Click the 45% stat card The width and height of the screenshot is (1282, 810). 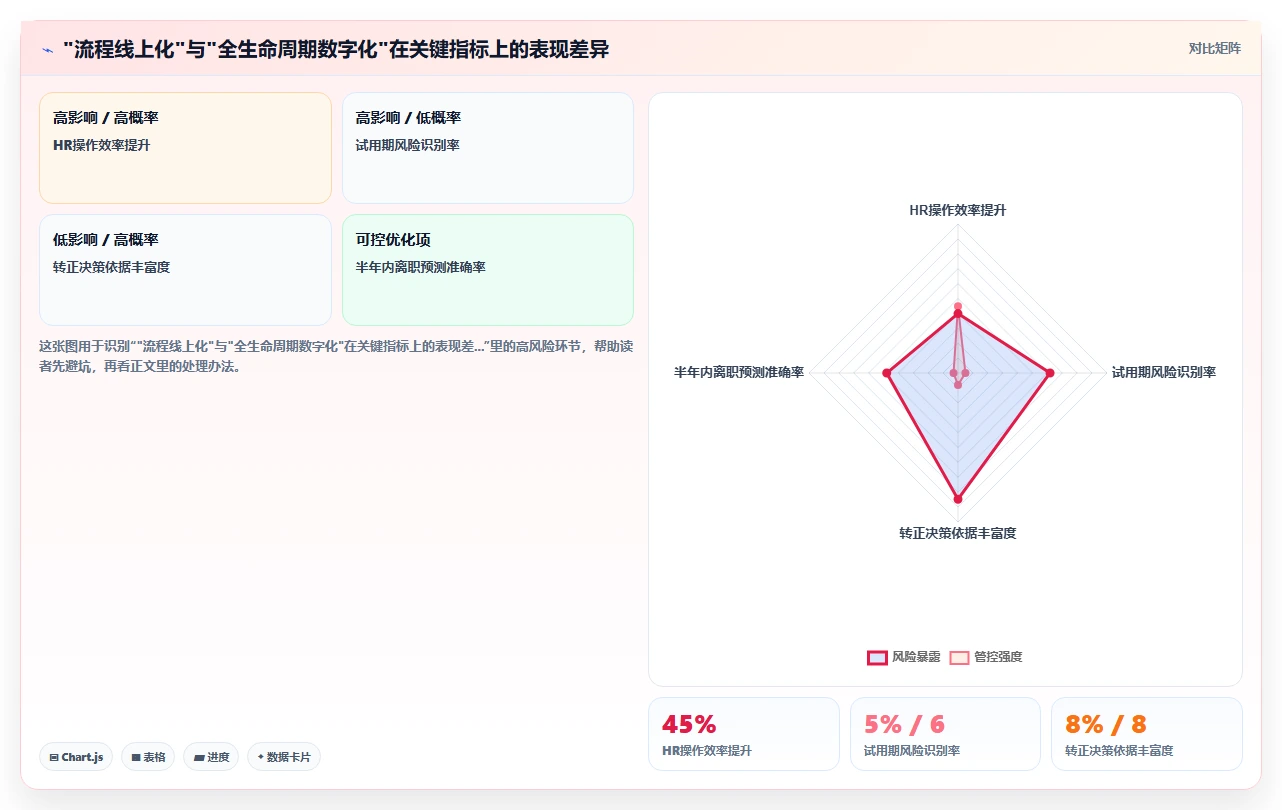744,734
